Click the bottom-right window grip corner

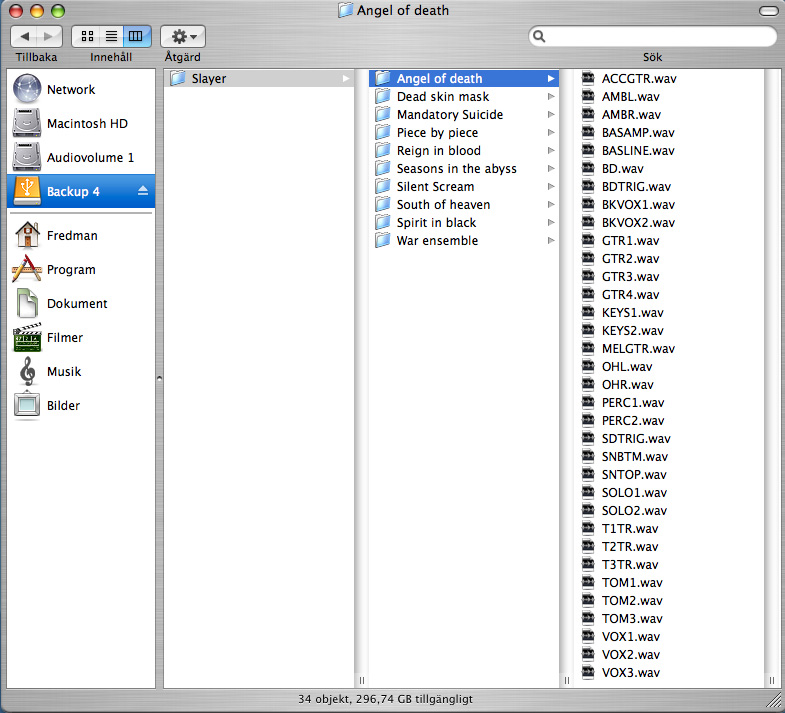774,700
